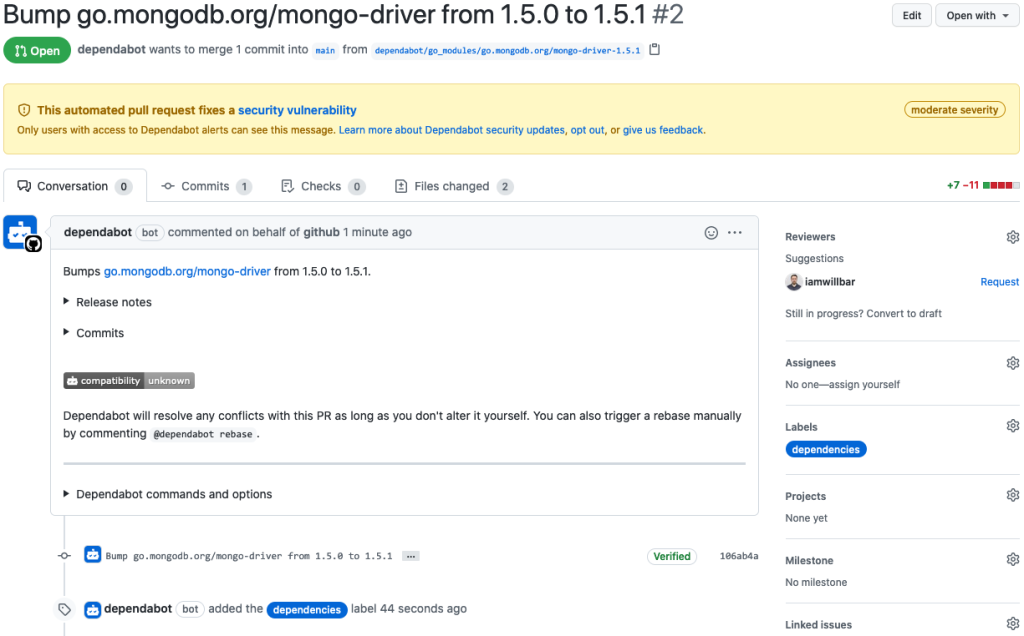
Task: Open Linked issues settings via the gear icon
Action: click(1012, 622)
